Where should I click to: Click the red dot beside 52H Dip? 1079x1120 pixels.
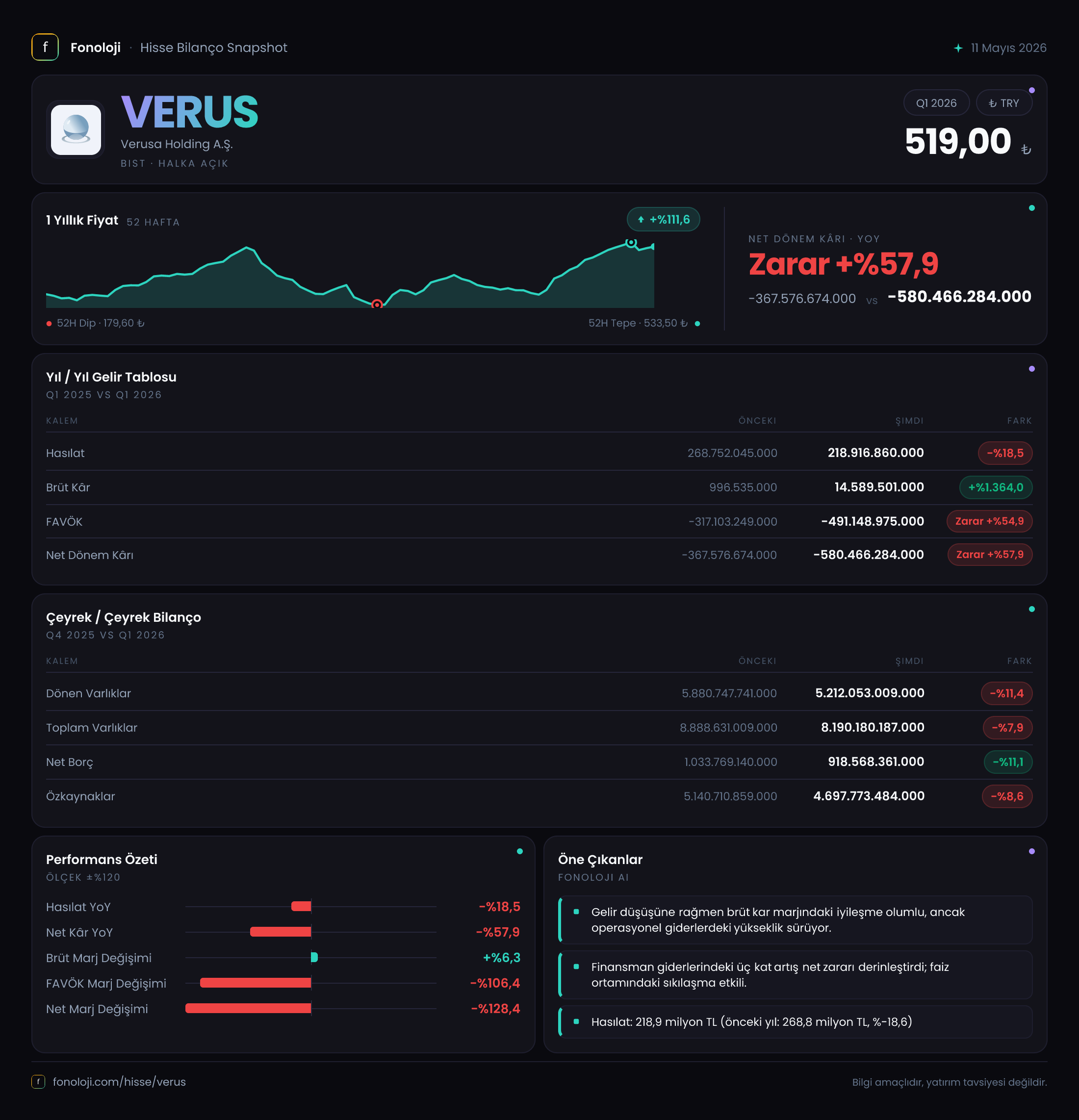point(49,324)
